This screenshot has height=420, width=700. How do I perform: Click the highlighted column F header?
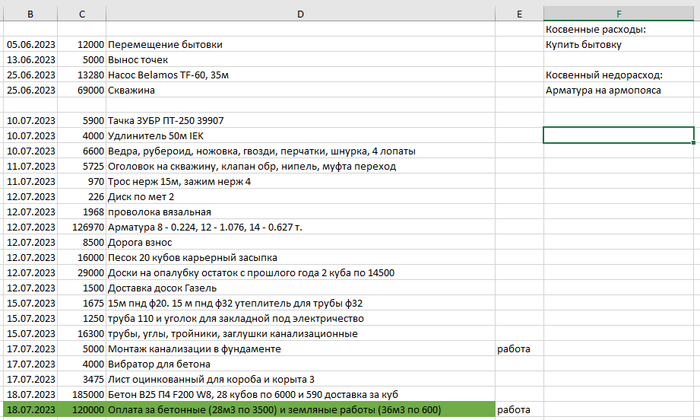619,12
